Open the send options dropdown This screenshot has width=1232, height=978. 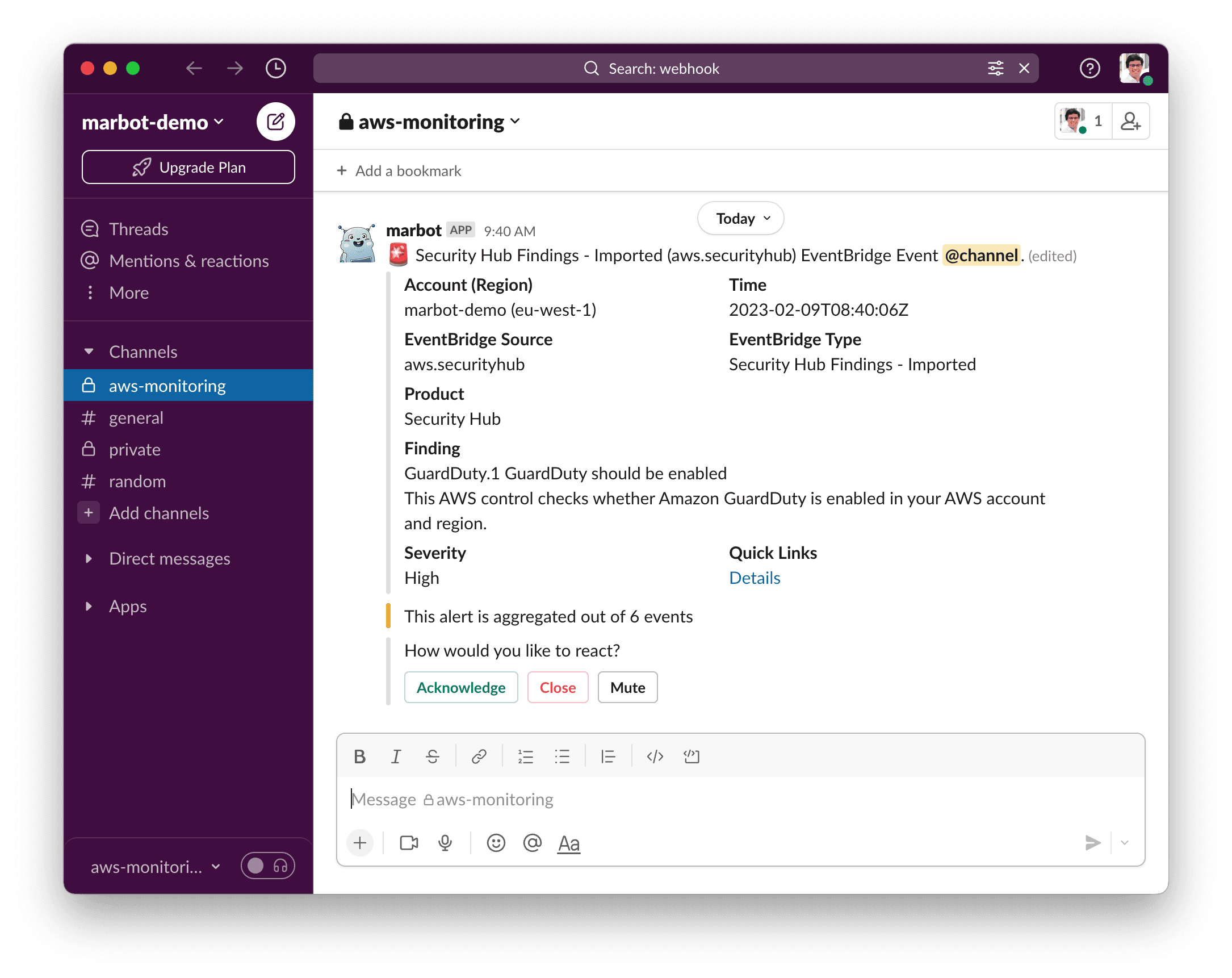[1124, 842]
